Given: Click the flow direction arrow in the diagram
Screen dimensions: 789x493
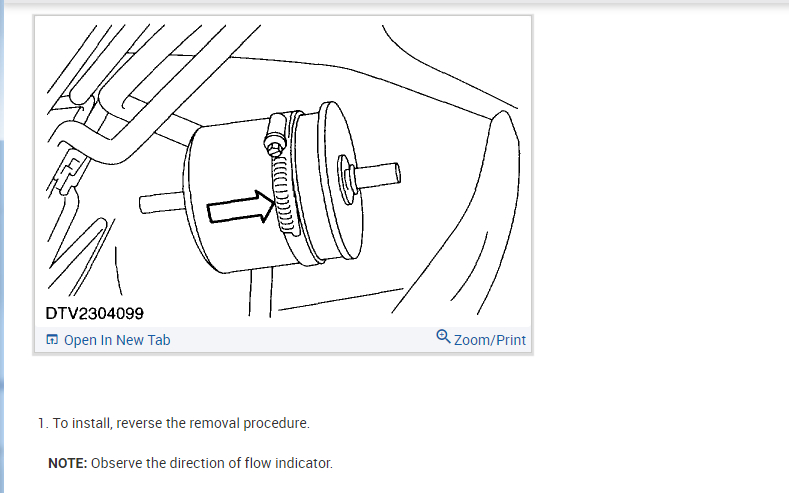Looking at the screenshot, I should pos(241,207).
